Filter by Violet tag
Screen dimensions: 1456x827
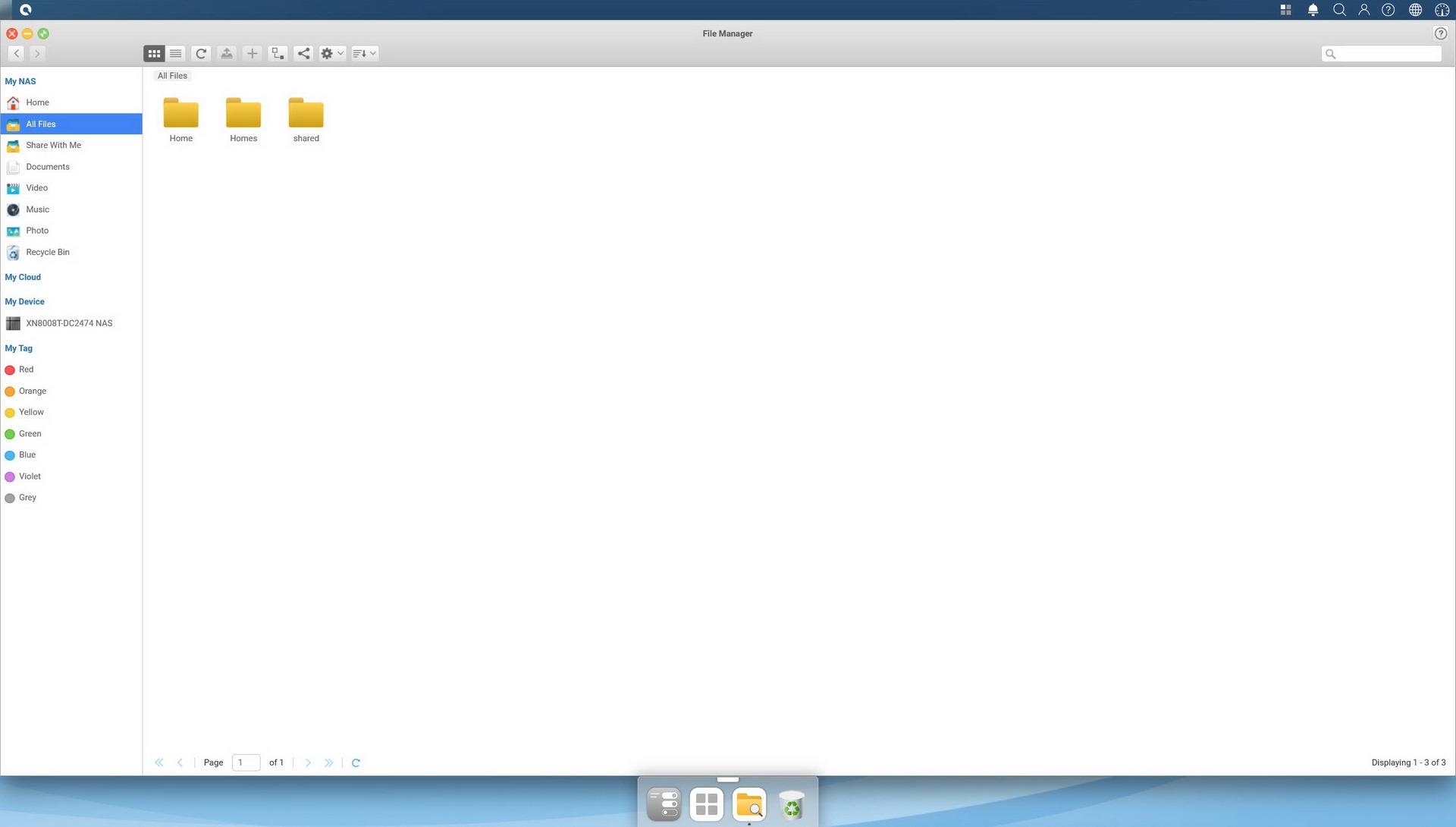(71, 476)
